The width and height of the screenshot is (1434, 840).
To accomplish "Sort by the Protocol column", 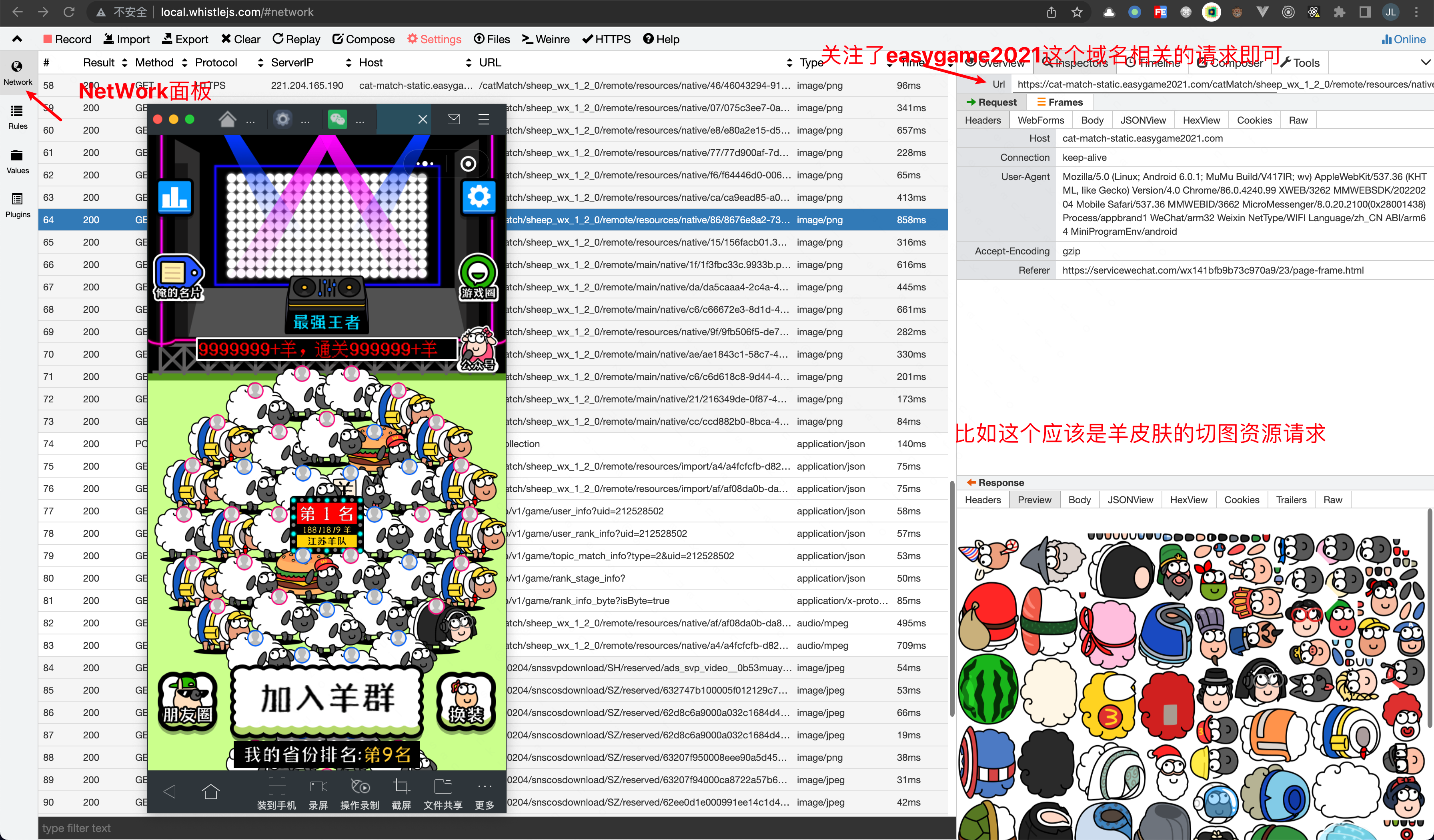I will point(229,62).
